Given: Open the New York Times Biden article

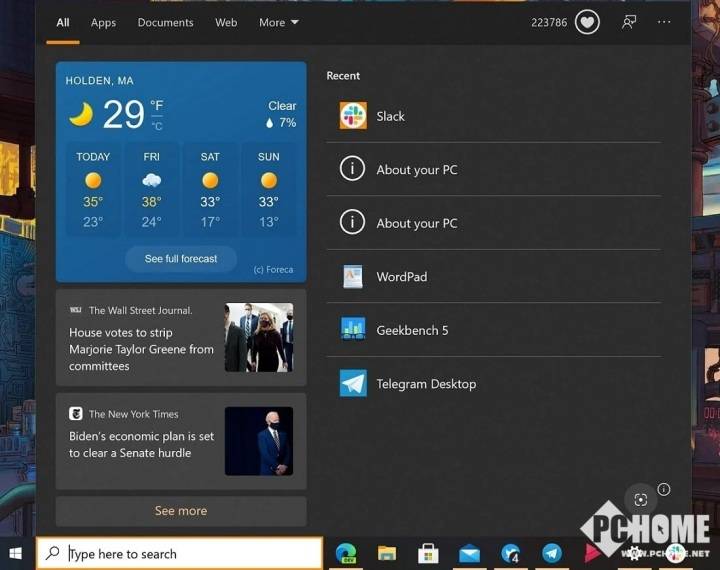Looking at the screenshot, I should 181,441.
